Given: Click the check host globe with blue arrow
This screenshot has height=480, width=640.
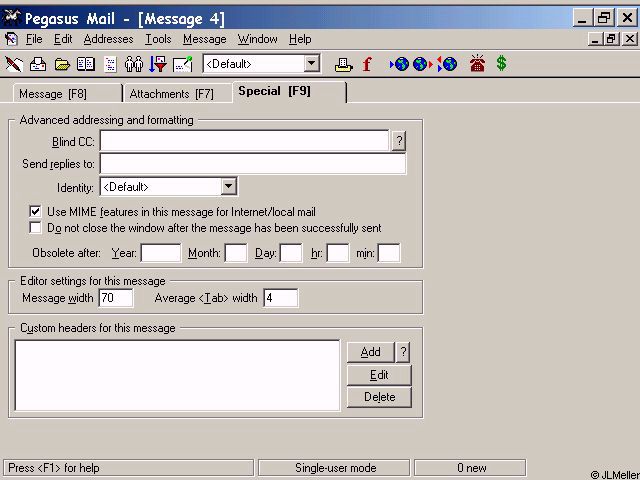Looking at the screenshot, I should [x=399, y=64].
